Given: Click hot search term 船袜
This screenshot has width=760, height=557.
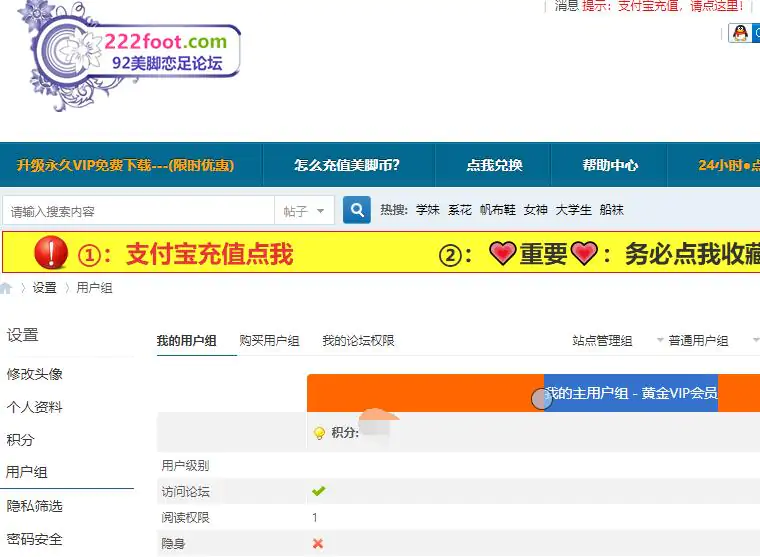Looking at the screenshot, I should pos(611,210).
